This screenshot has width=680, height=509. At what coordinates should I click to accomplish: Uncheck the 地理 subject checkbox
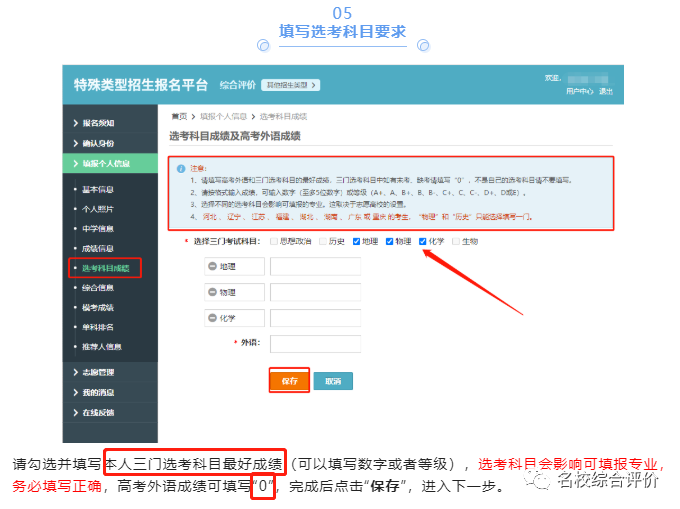(x=355, y=241)
